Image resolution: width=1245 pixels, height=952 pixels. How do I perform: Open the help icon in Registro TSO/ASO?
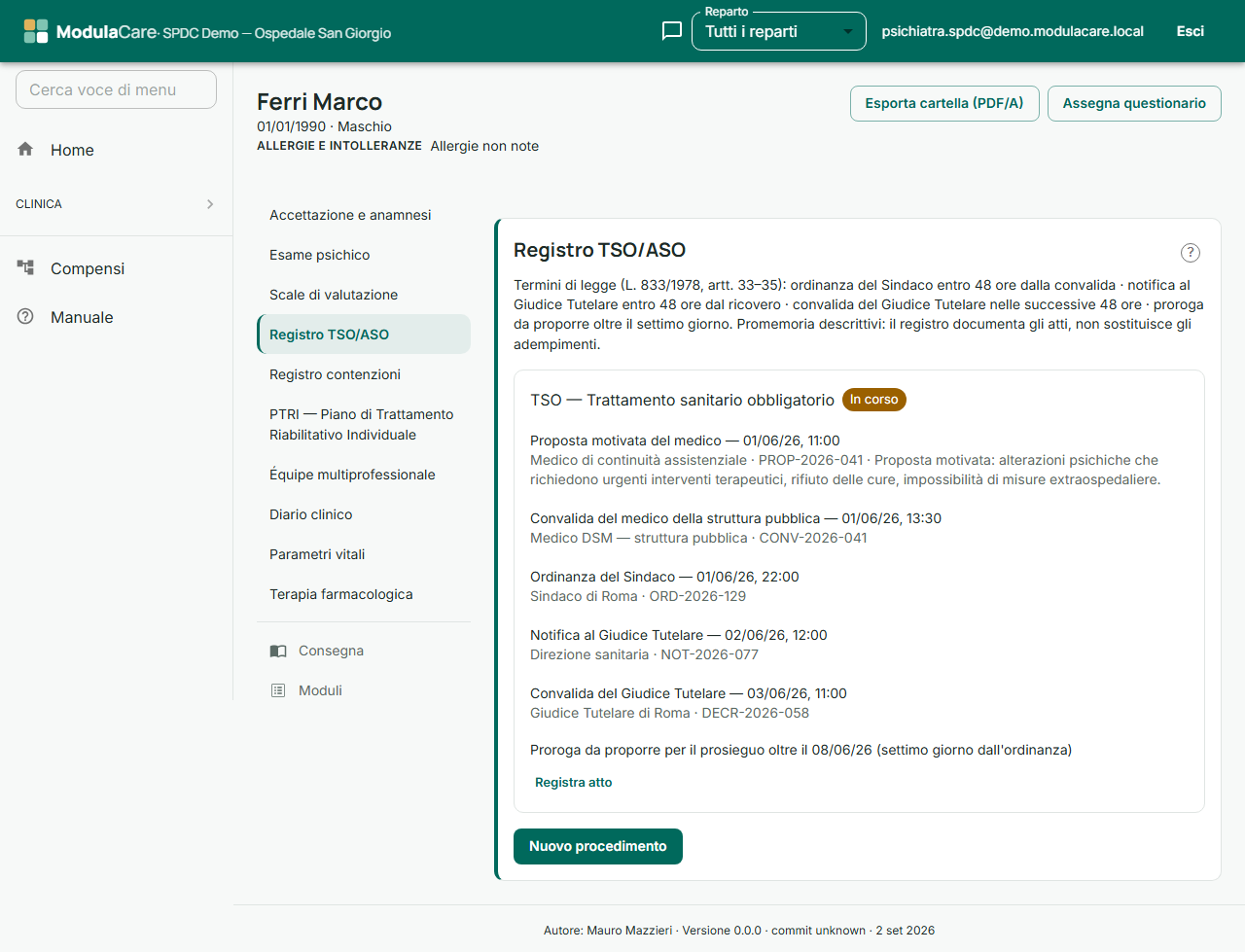(x=1191, y=253)
